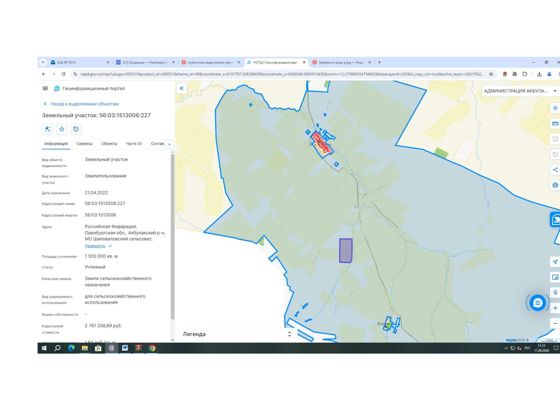Screen dimensions: 560x396
Task: Click the cadastral cost 2 761 208,89 руб.
Action: tap(103, 326)
